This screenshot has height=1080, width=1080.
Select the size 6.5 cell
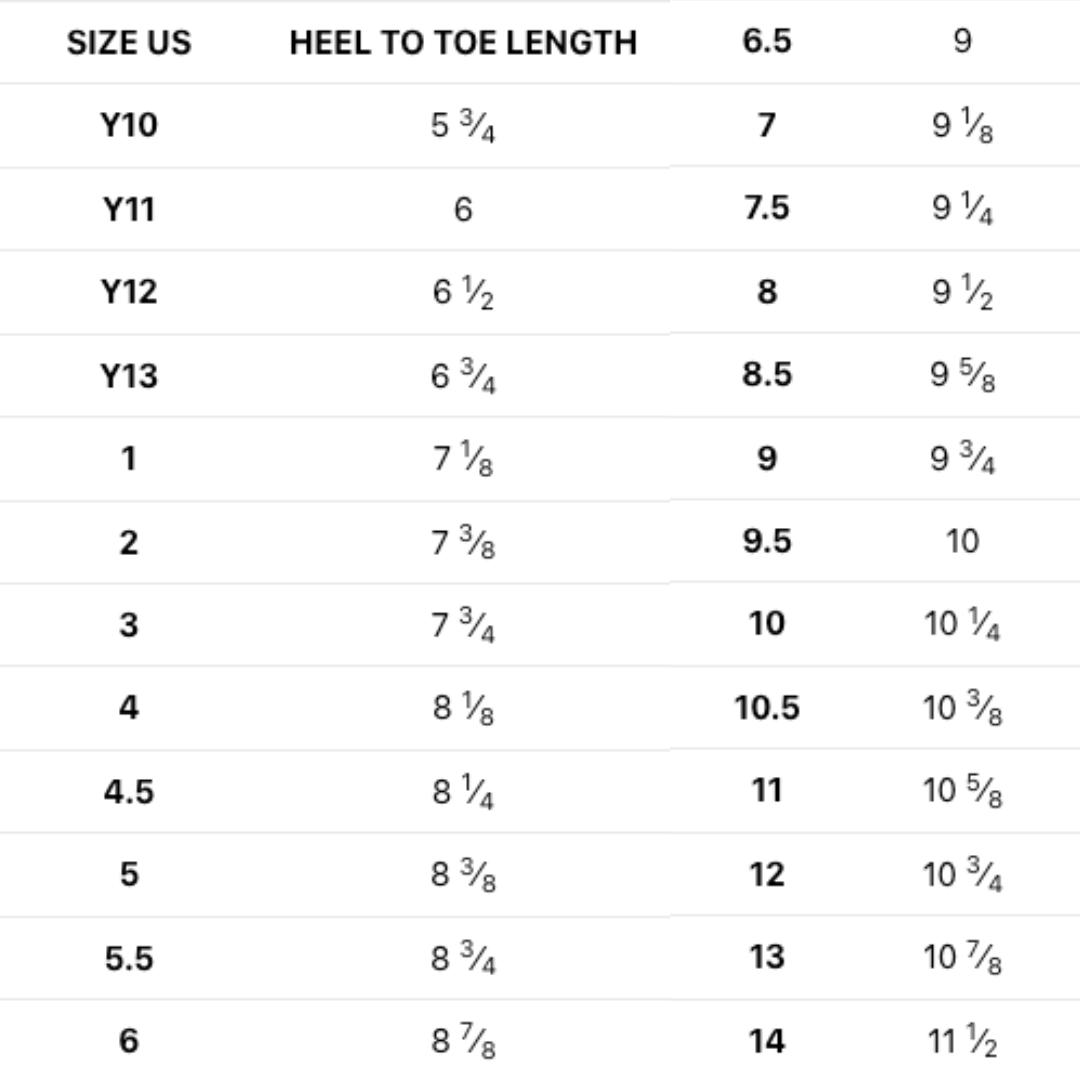767,42
